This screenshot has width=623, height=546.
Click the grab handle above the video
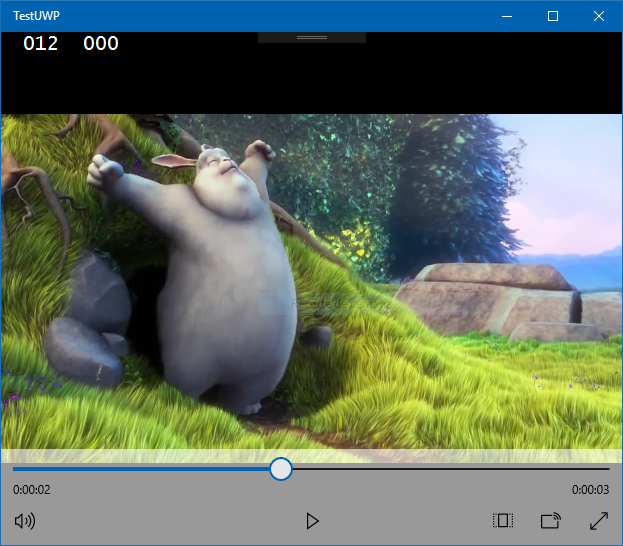312,38
